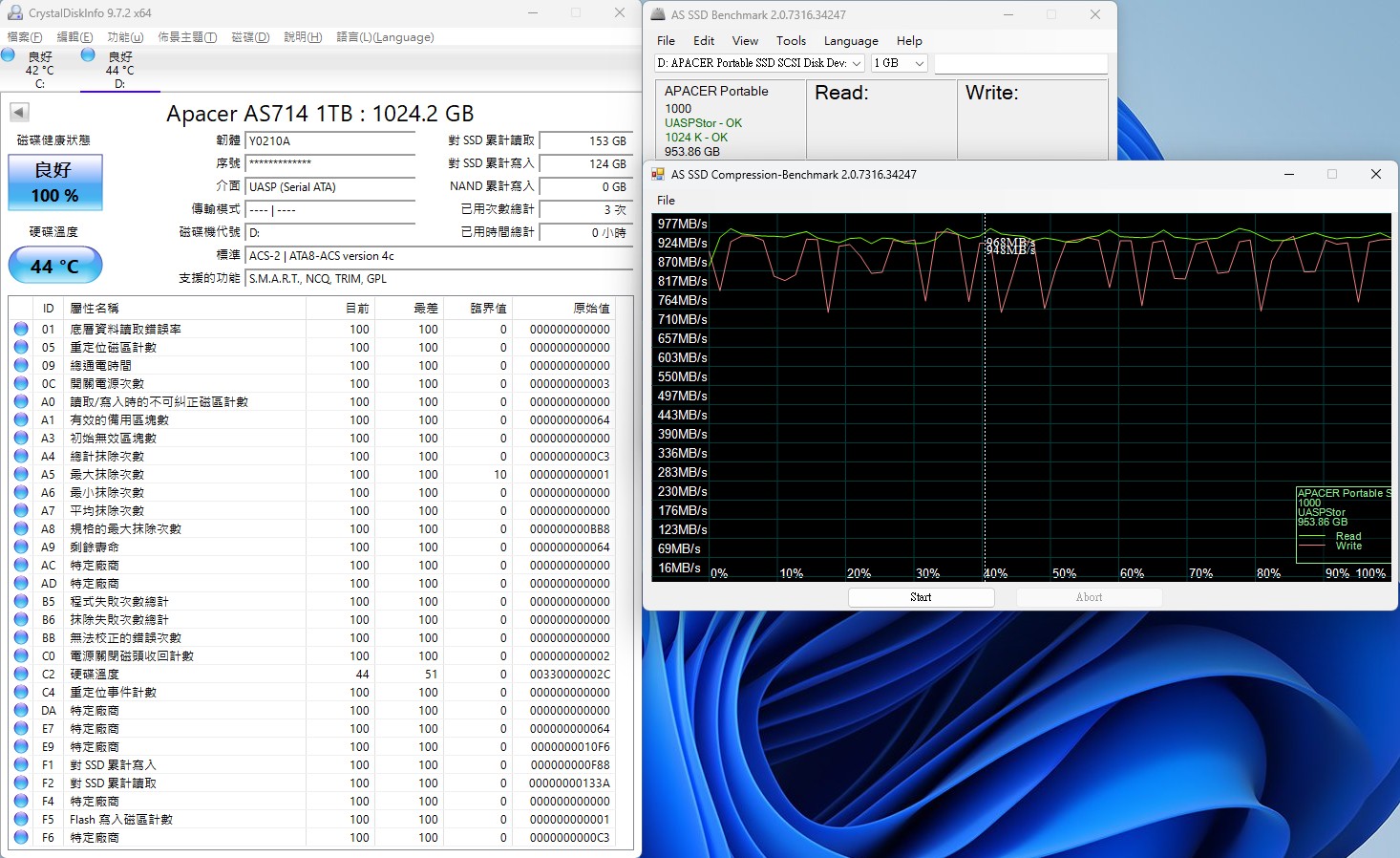Image resolution: width=1400 pixels, height=858 pixels.
Task: Click the 953.86 GB capacity text in AS SSD
Action: (x=692, y=152)
